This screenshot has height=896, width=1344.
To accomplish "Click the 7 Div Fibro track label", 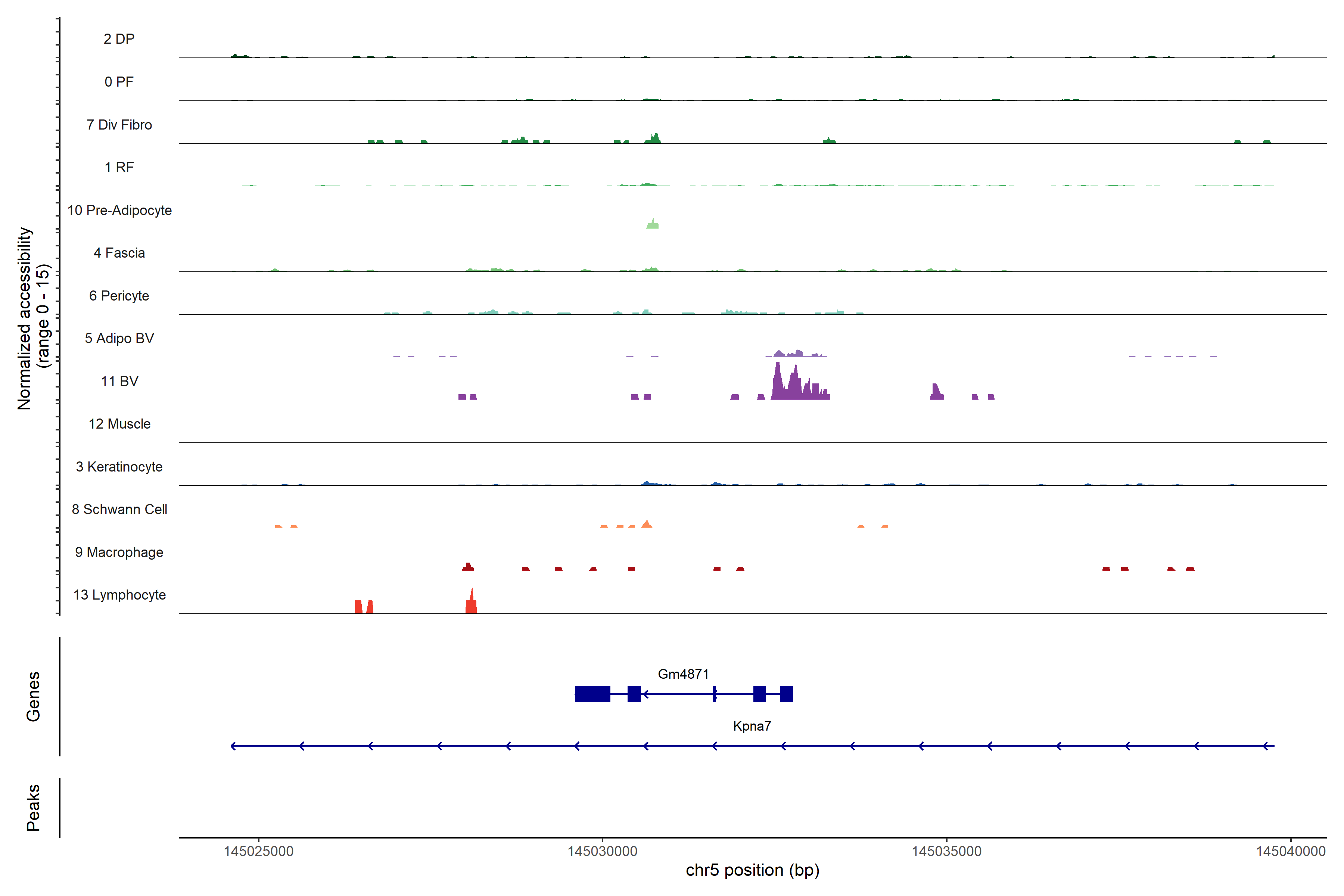I will click(119, 125).
